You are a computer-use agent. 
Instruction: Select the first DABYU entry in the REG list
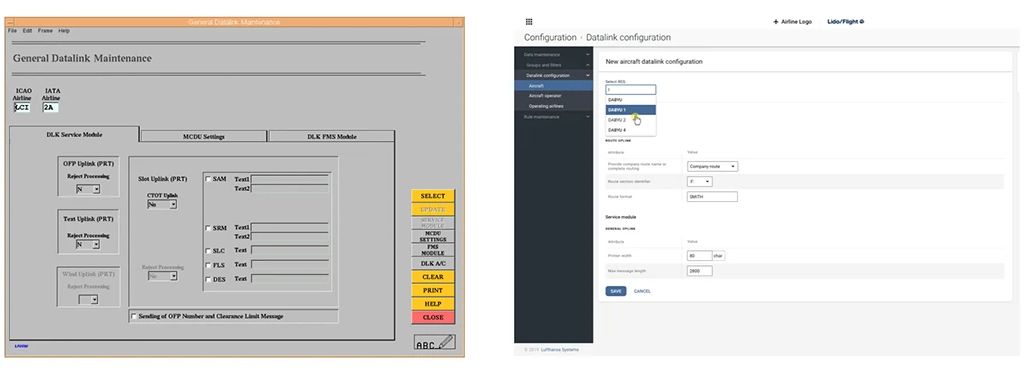[x=631, y=100]
